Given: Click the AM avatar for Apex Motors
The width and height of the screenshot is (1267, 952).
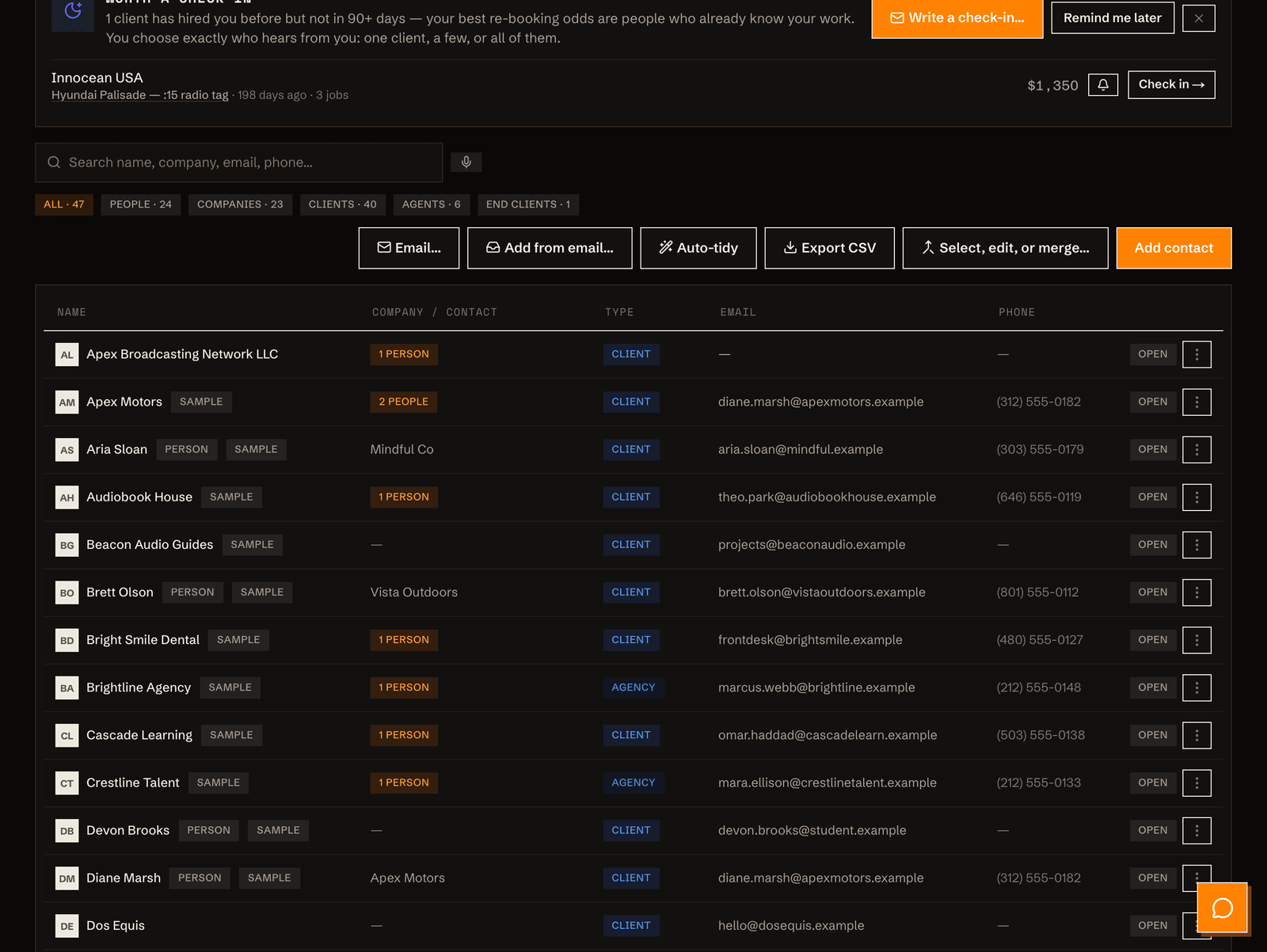Looking at the screenshot, I should click(x=67, y=402).
